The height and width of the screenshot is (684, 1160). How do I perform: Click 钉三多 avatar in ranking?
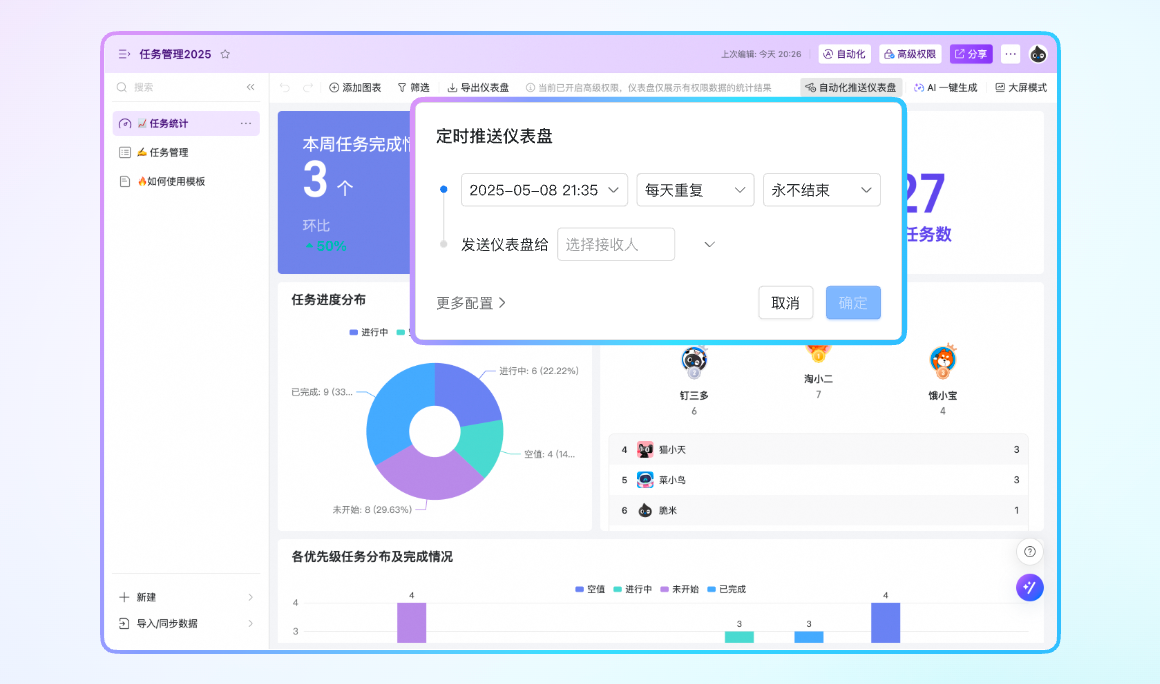[694, 360]
